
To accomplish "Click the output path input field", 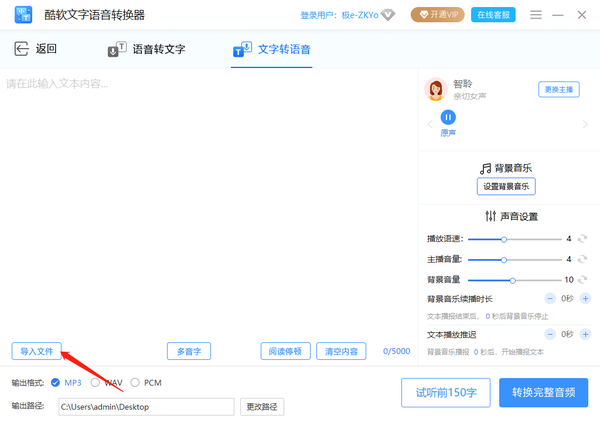I will tap(146, 407).
